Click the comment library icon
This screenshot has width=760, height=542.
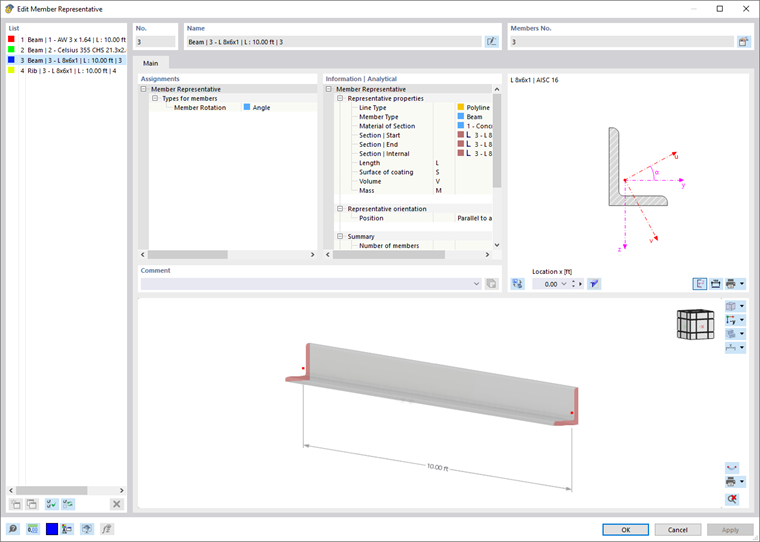491,284
